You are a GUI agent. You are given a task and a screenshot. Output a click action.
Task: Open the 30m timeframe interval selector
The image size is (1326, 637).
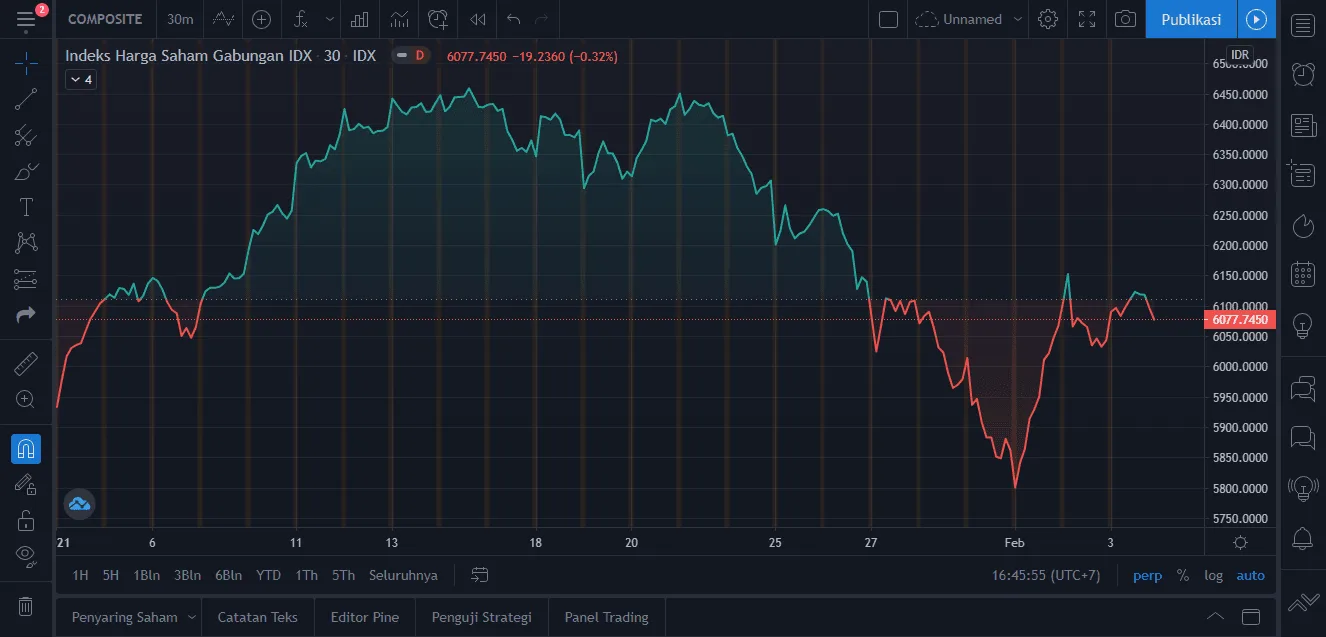coord(180,19)
